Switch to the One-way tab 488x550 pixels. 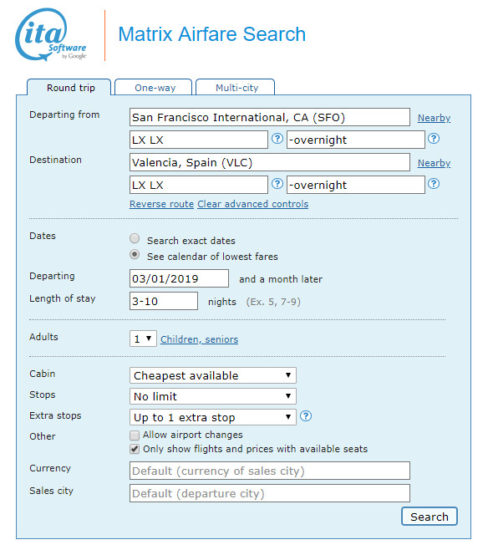click(154, 87)
